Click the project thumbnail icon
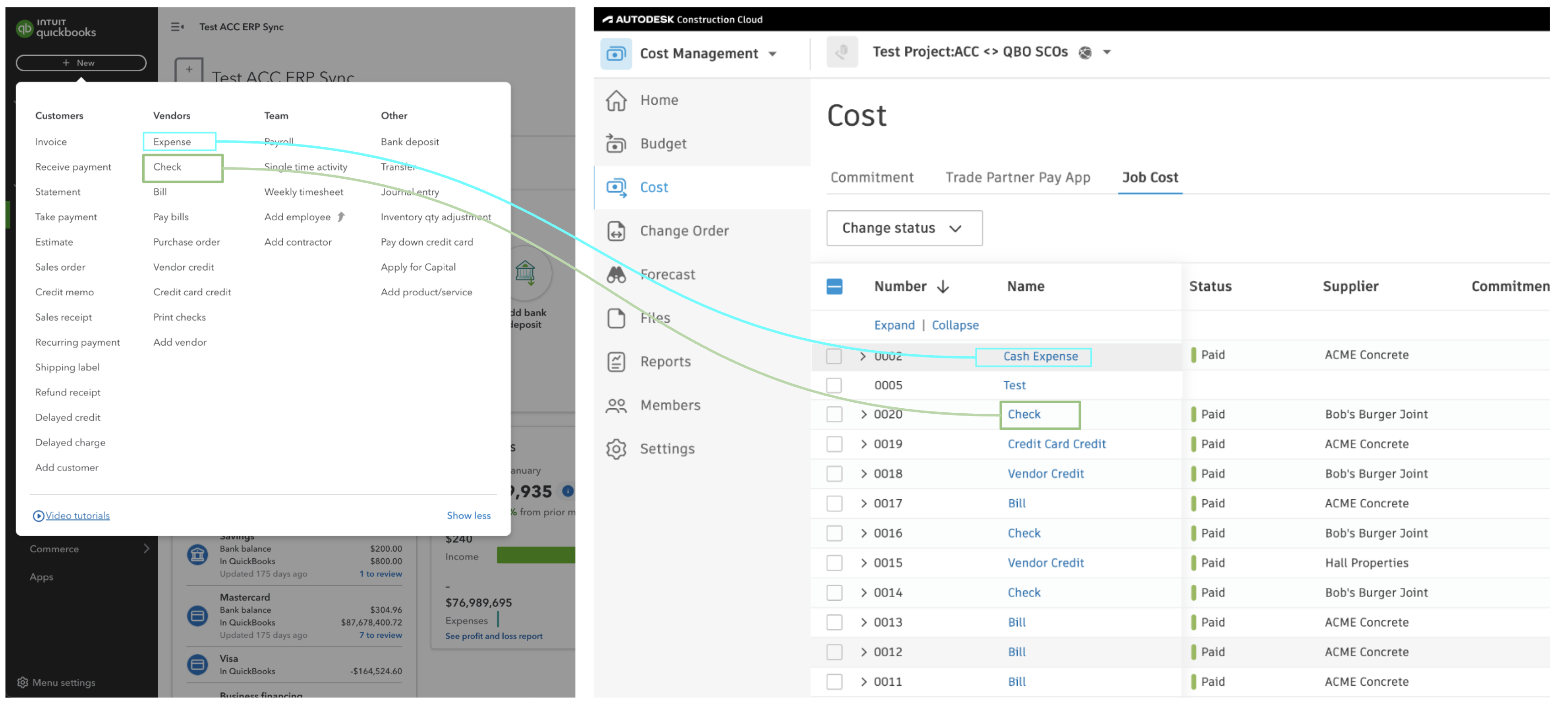The image size is (1568, 704). tap(842, 52)
